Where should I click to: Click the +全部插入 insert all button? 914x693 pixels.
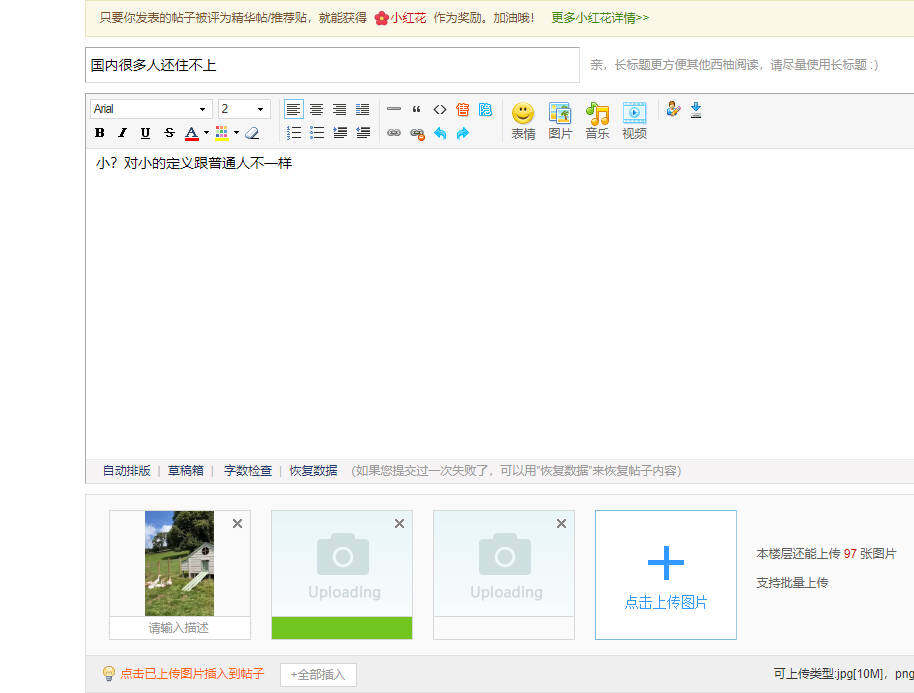pyautogui.click(x=318, y=674)
